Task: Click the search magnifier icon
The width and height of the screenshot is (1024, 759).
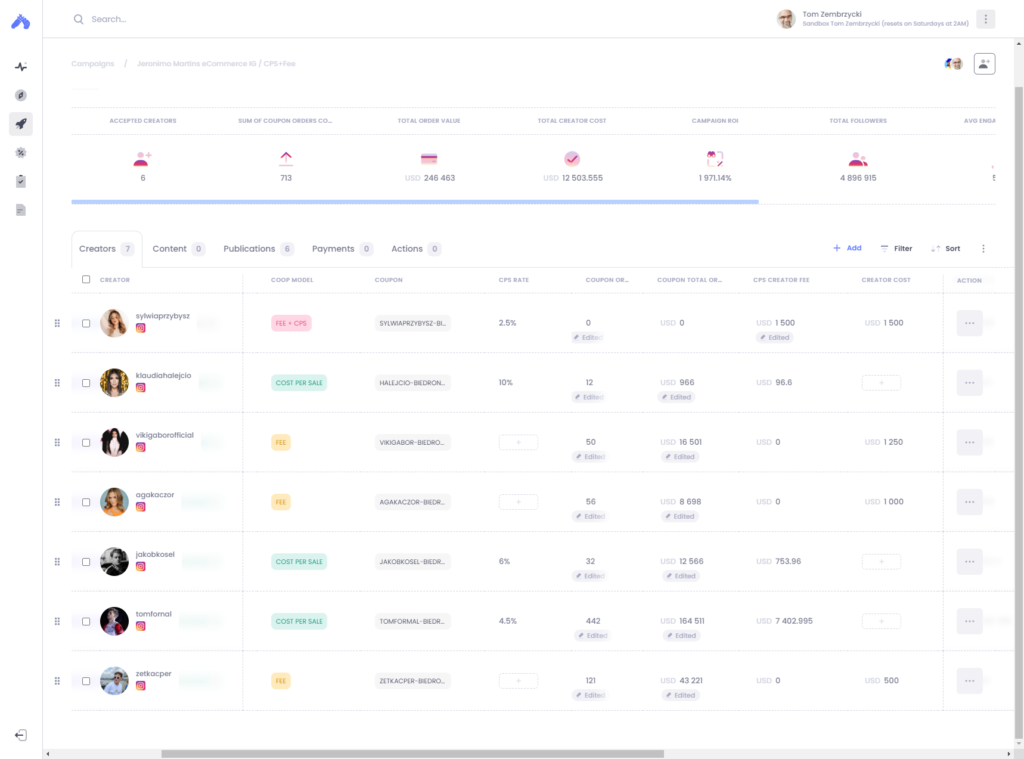Action: point(78,19)
